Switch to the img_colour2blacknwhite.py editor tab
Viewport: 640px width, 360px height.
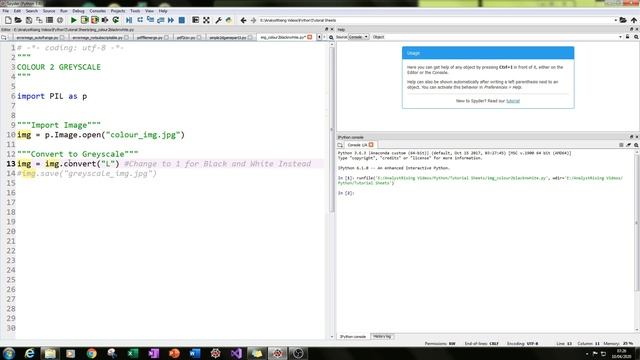click(x=282, y=37)
